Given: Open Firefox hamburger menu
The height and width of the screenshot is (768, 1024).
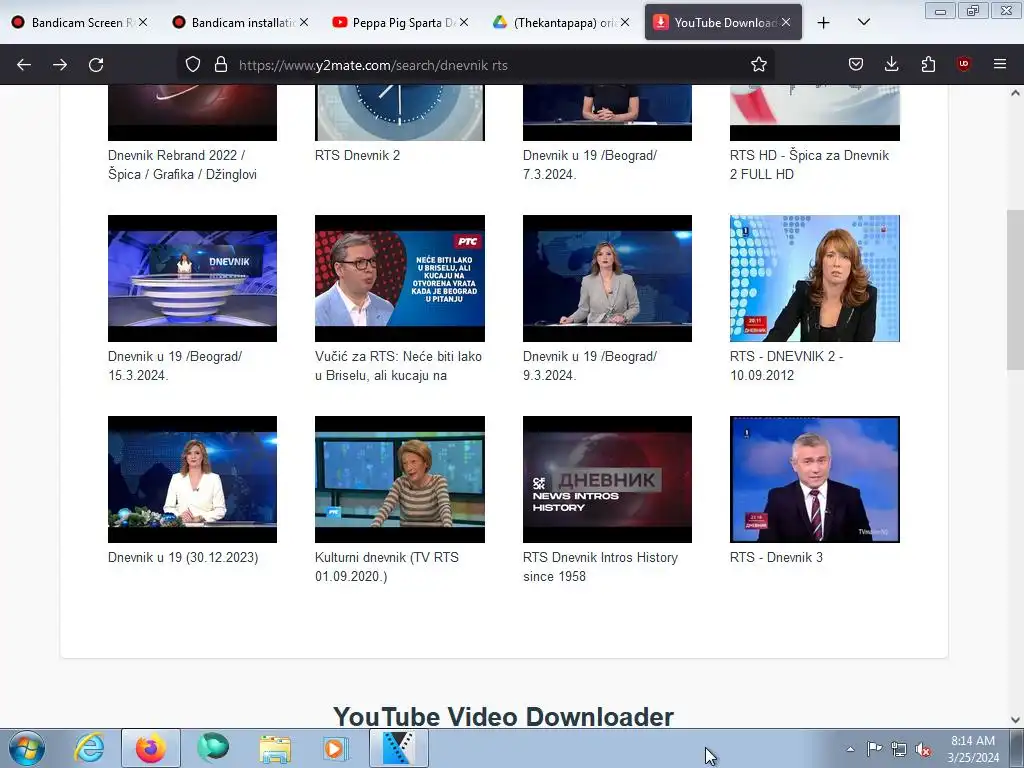Looking at the screenshot, I should click(1000, 65).
